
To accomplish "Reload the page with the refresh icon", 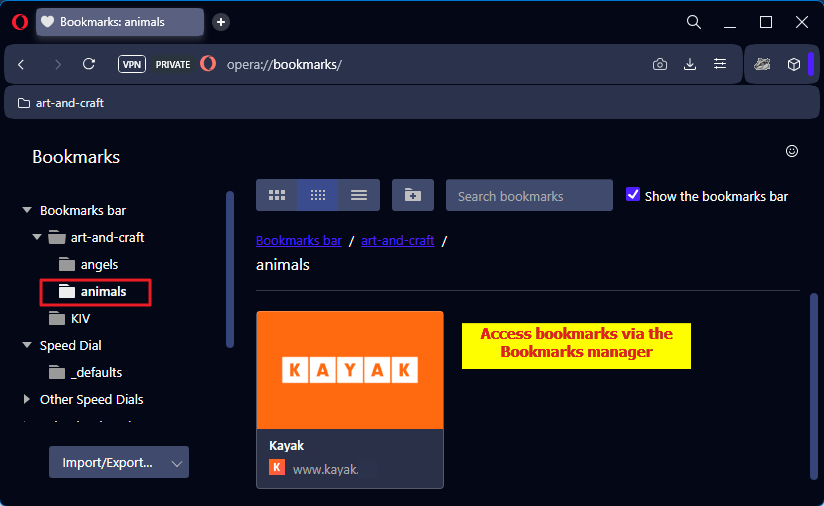I will [89, 64].
